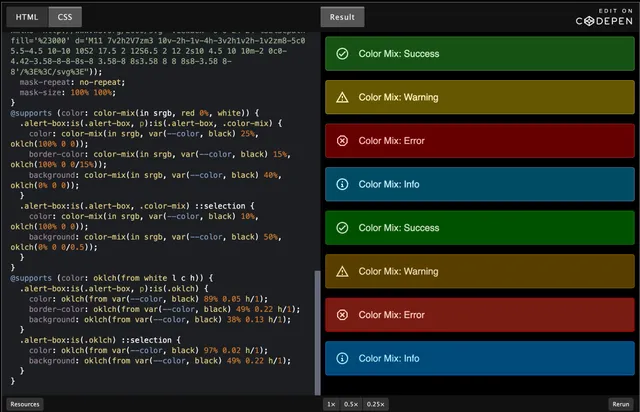640x412 pixels.
Task: Click the checkmark icon in first Success alert
Action: (343, 54)
